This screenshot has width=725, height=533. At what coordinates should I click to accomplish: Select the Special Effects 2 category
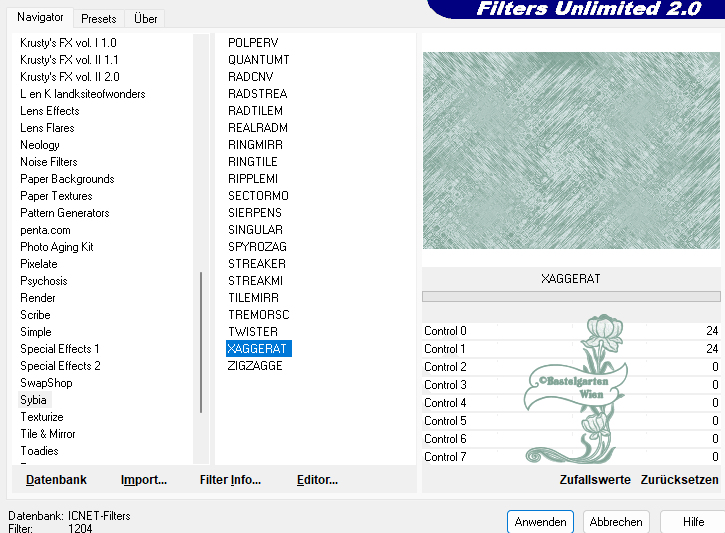(60, 366)
